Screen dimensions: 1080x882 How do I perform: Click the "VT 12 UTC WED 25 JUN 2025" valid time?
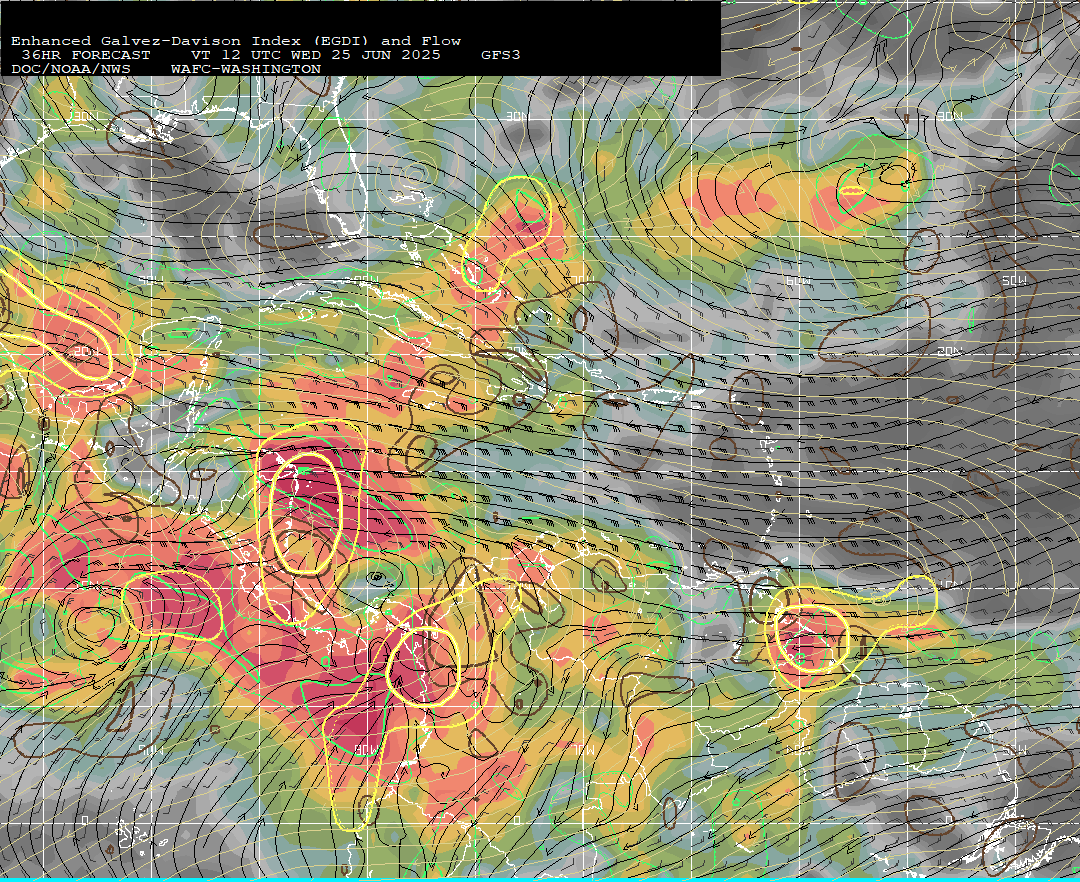coord(315,55)
